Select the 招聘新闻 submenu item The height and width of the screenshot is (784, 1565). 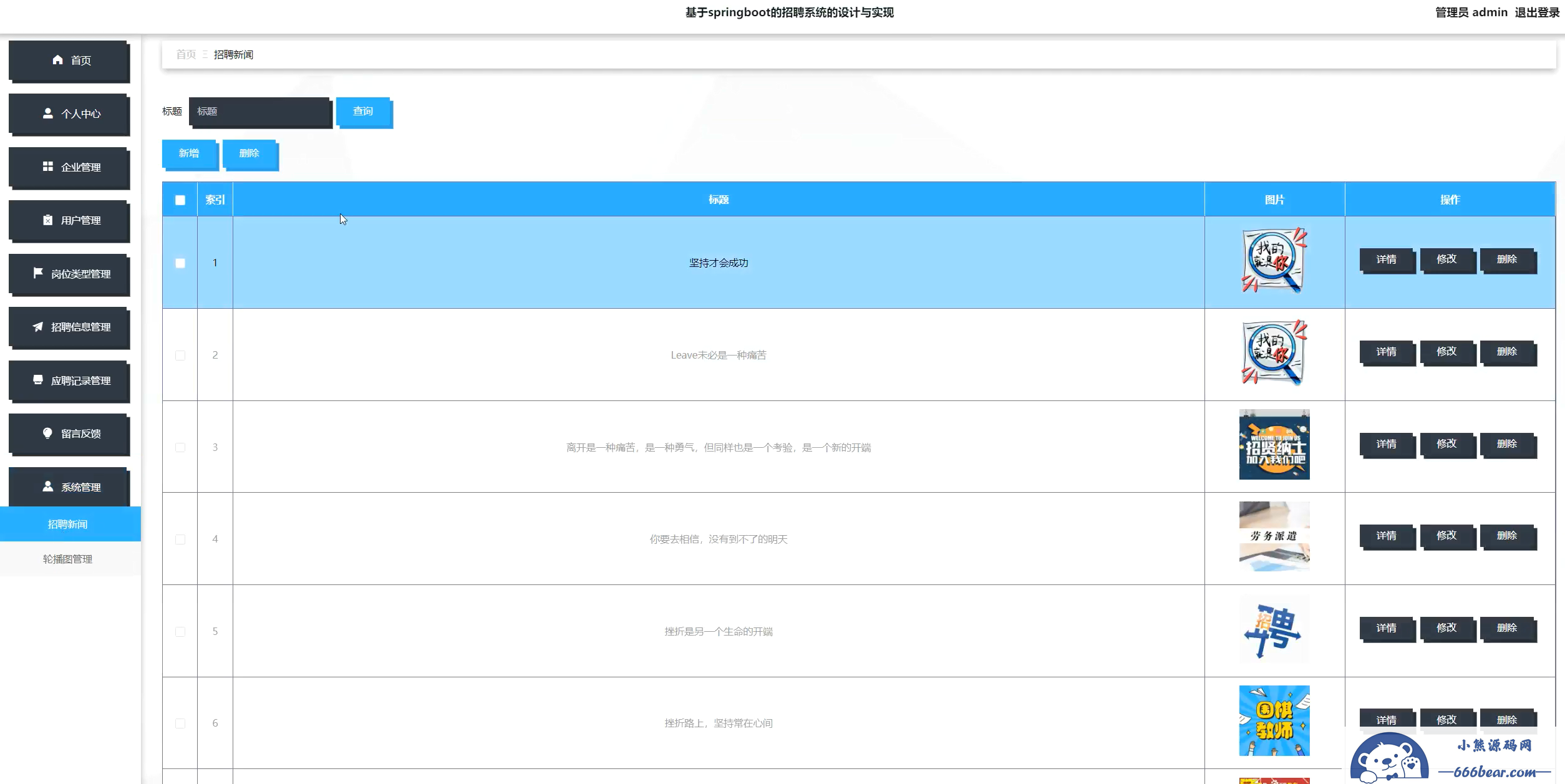[70, 524]
